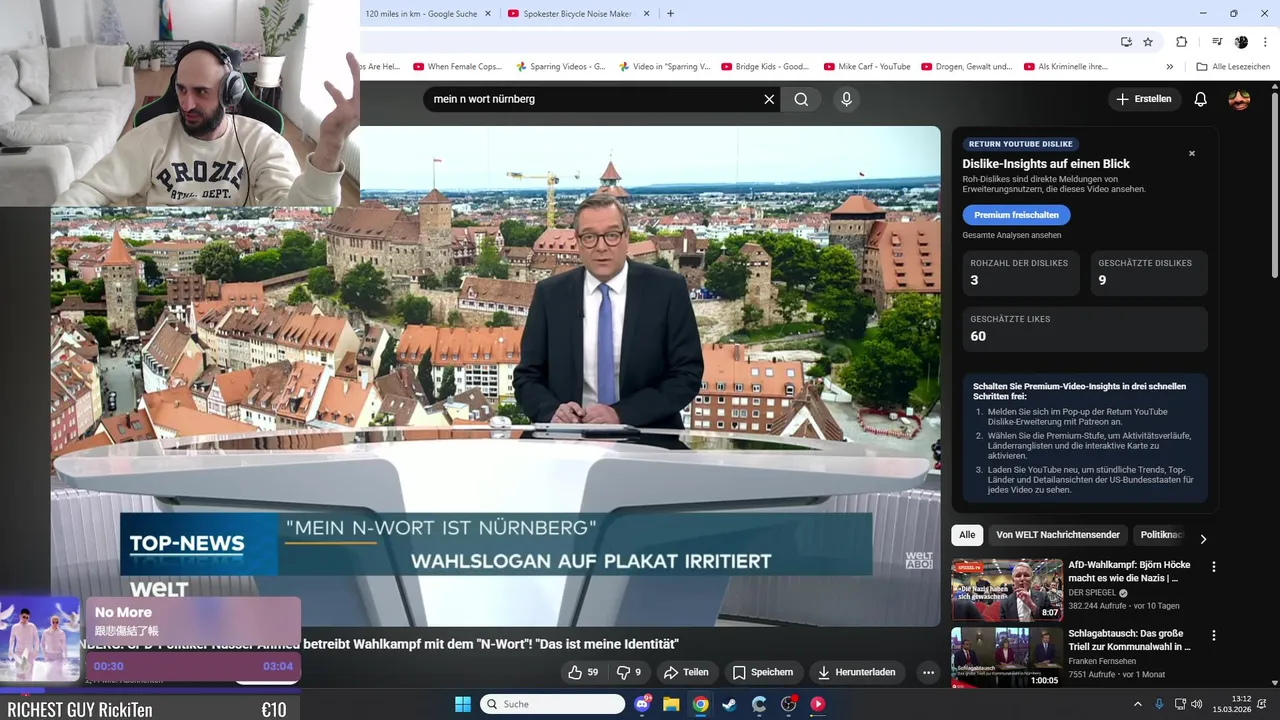Screen dimensions: 1280x720
Task: Click Speichern to save video
Action: coord(763,672)
